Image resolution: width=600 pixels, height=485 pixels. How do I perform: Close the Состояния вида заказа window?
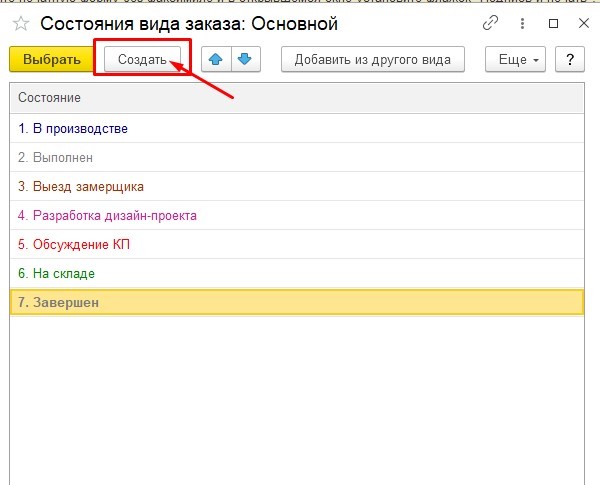coord(582,22)
